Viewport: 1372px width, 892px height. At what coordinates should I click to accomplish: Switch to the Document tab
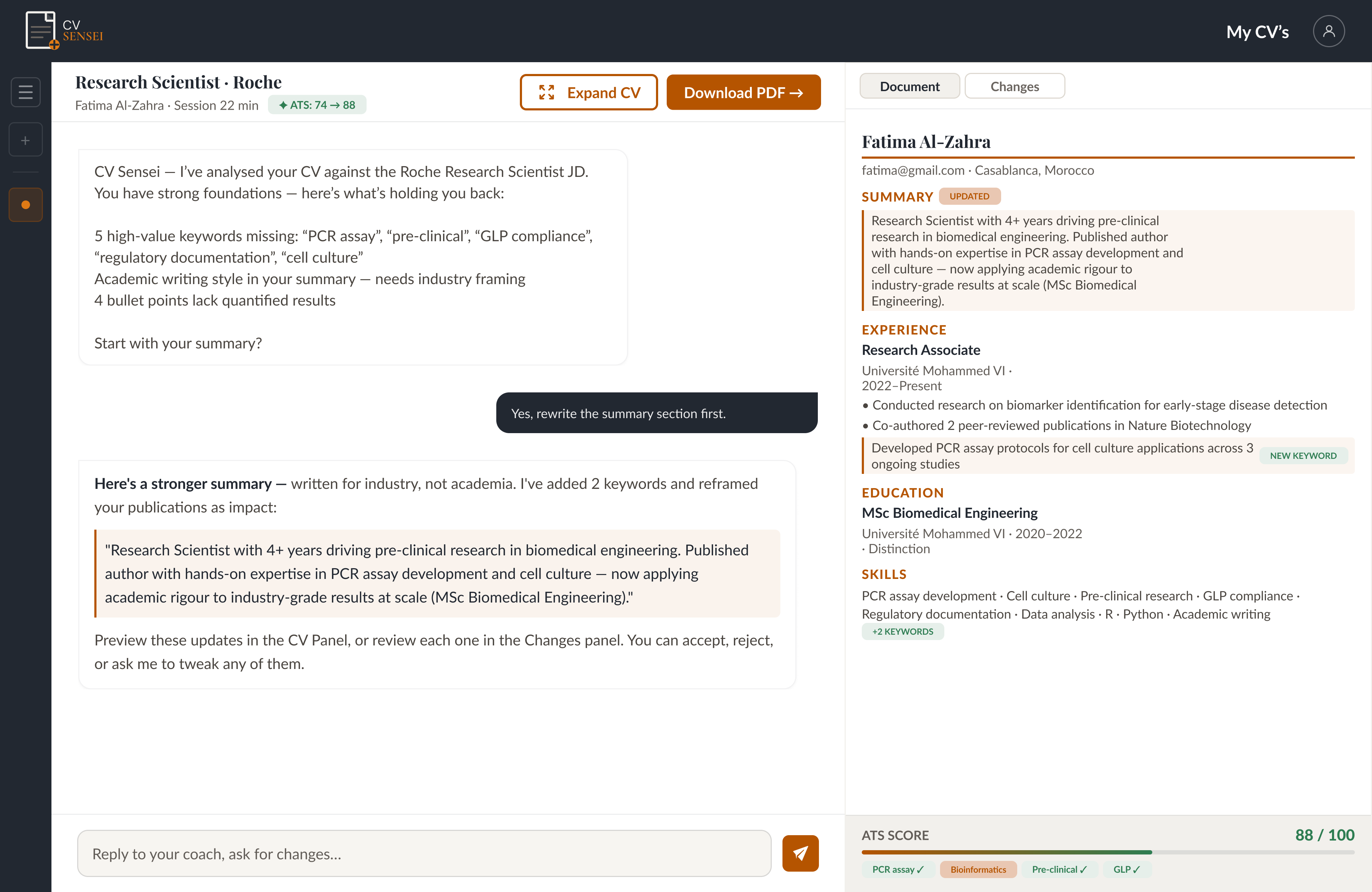(x=910, y=85)
